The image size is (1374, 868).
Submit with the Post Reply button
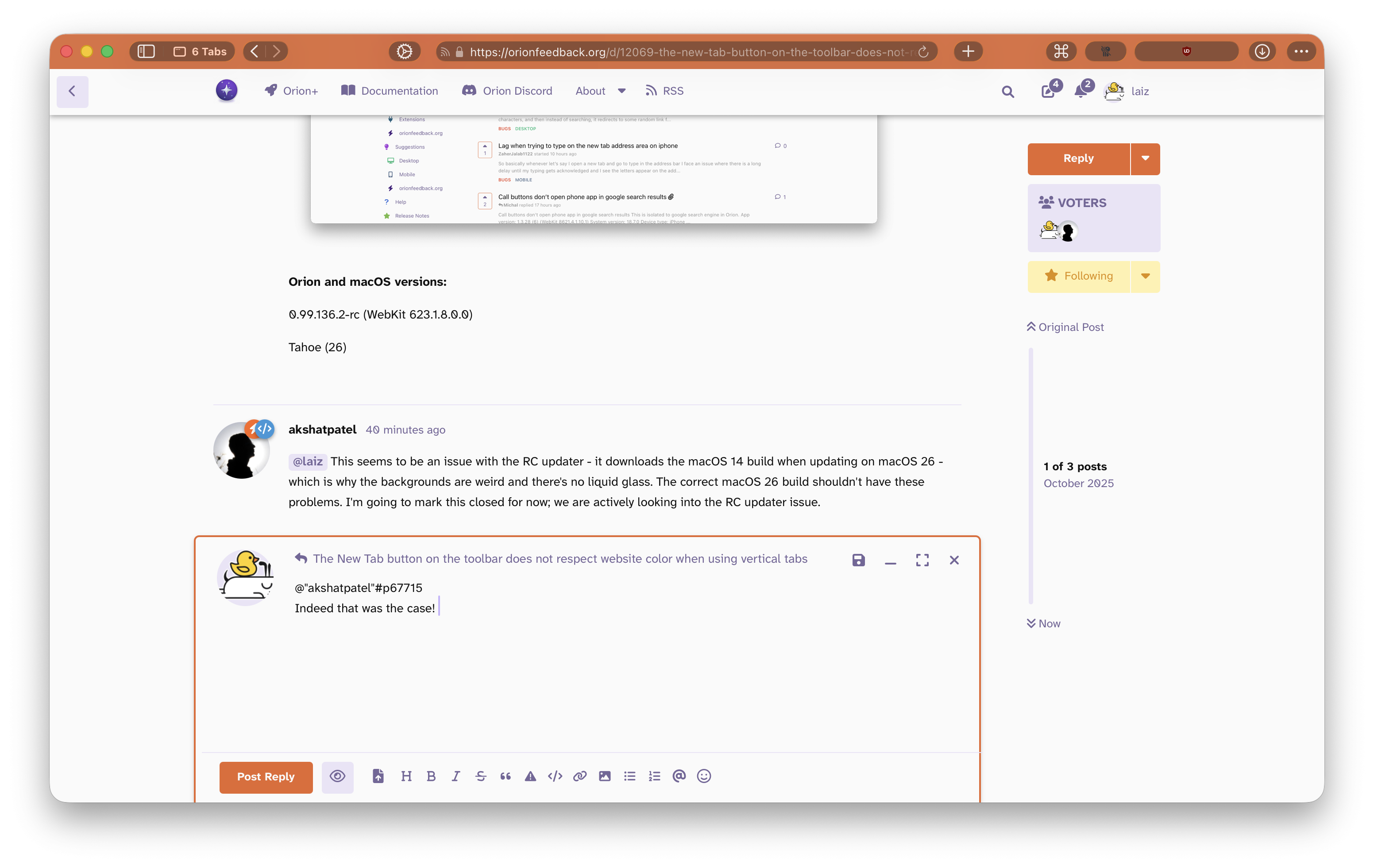pos(266,777)
